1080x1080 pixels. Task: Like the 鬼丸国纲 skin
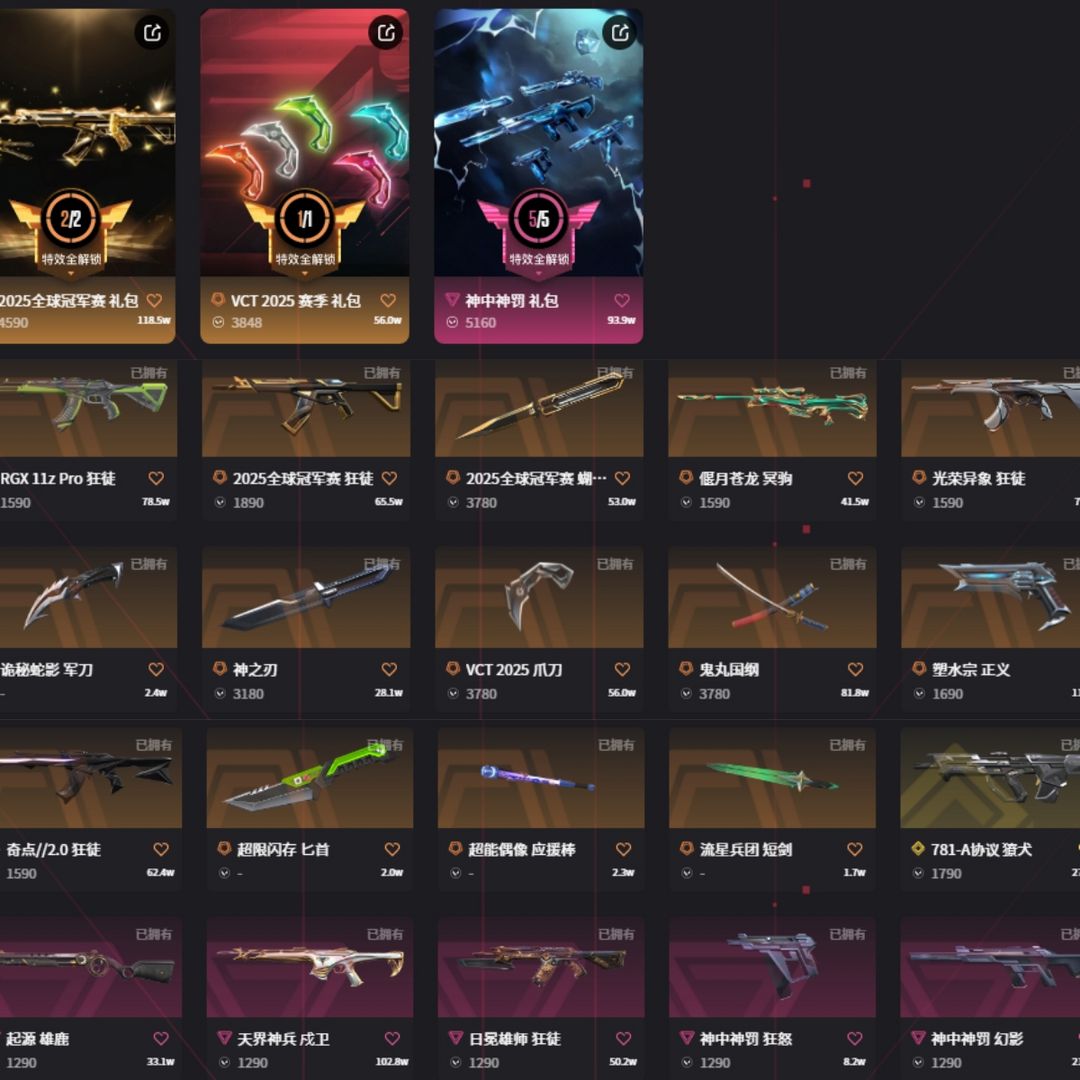855,669
